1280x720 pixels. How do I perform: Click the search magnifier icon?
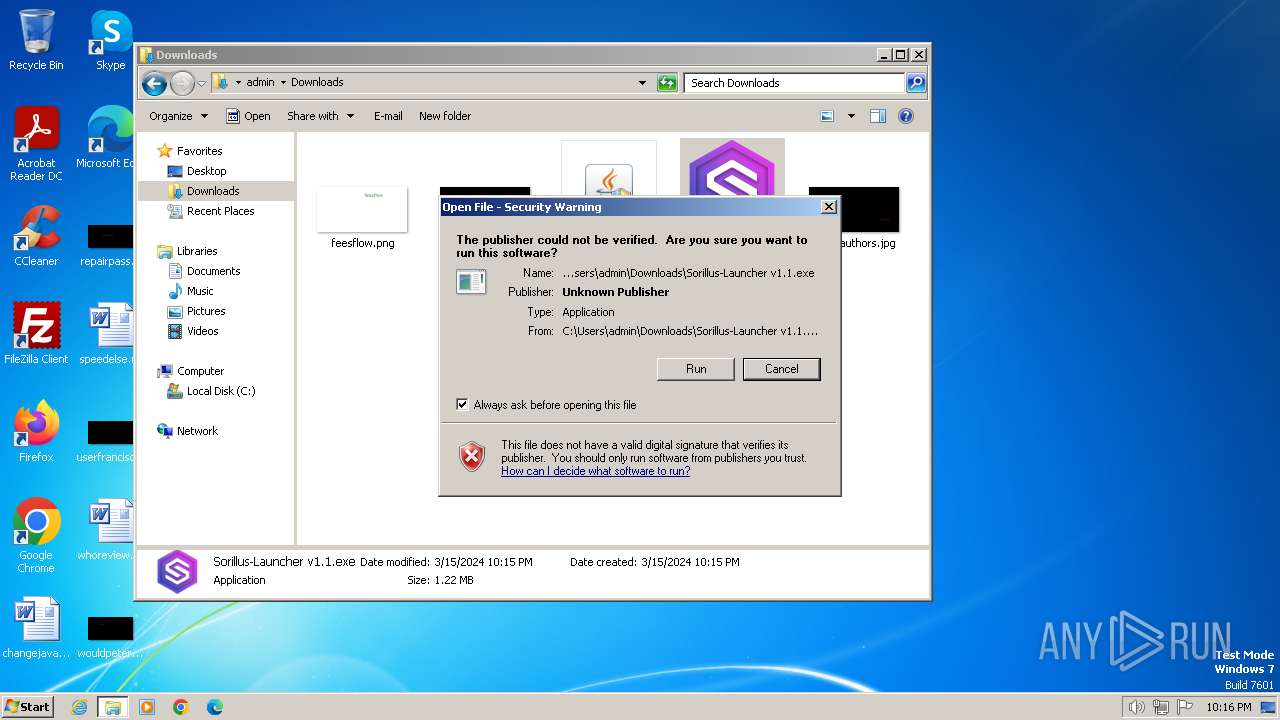916,83
